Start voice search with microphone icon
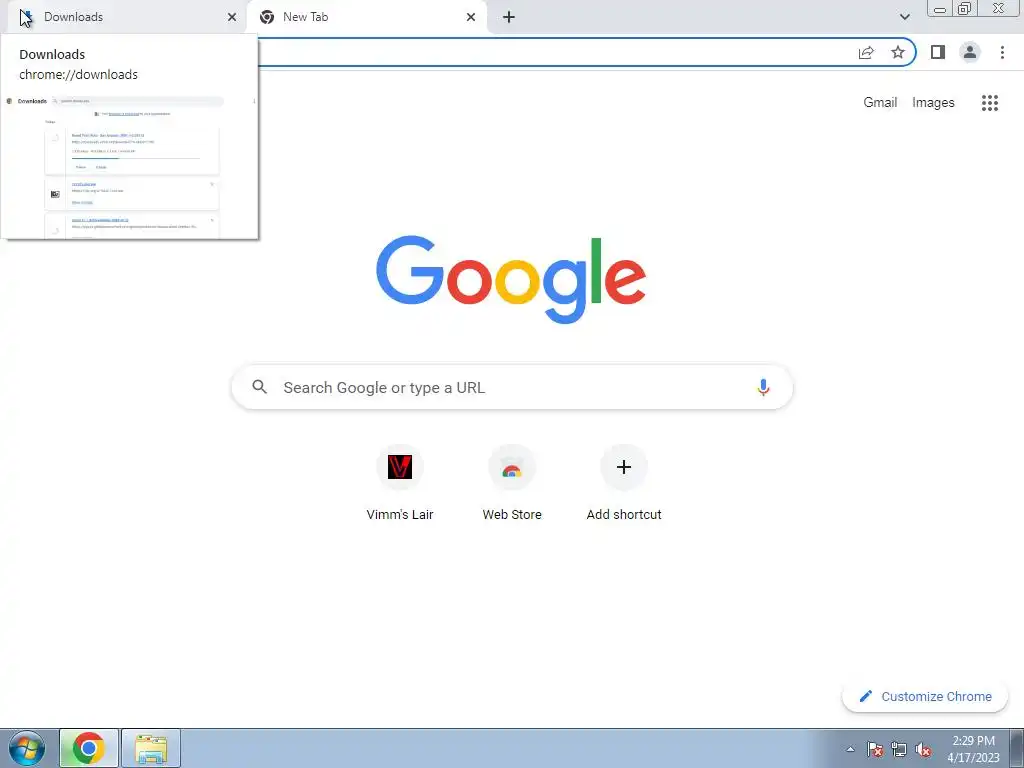This screenshot has width=1024, height=768. click(763, 387)
